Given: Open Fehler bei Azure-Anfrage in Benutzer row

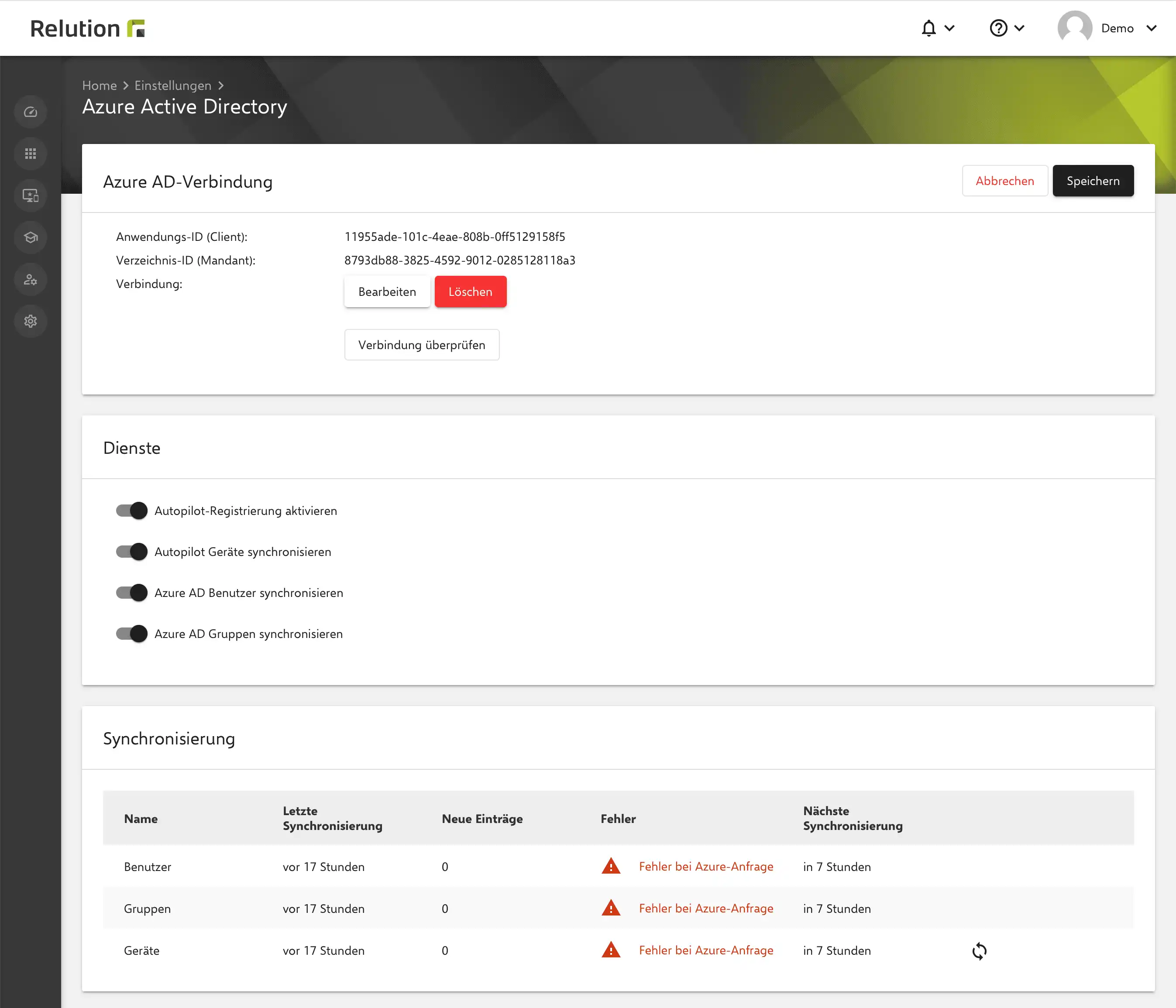Looking at the screenshot, I should point(706,866).
